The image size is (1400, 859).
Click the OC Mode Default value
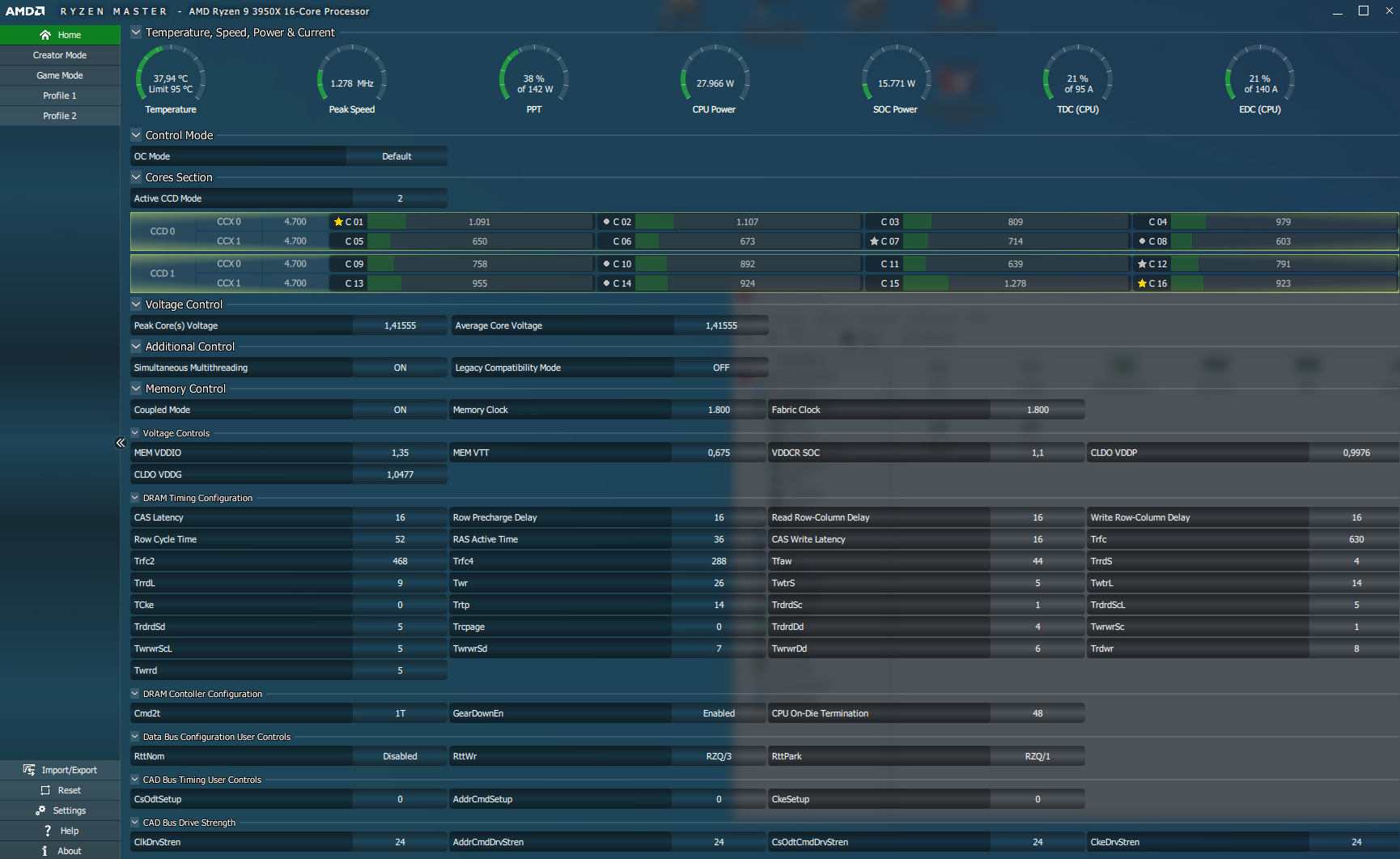(397, 156)
